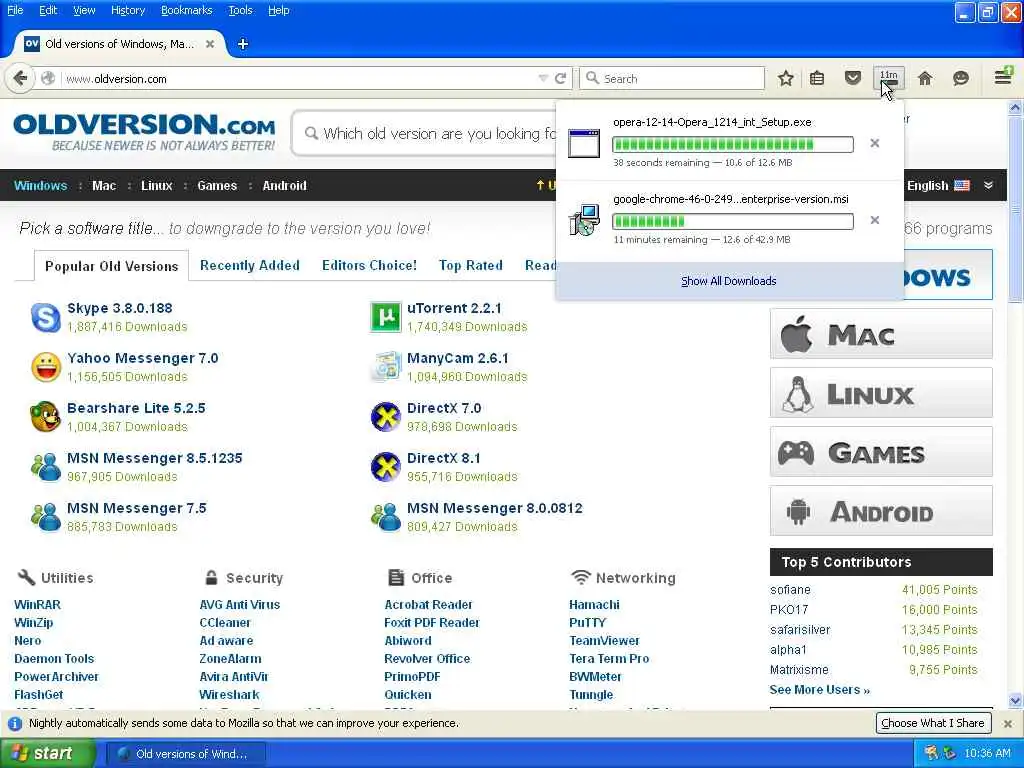Go to the Firefox home page icon
The height and width of the screenshot is (768, 1024).
(925, 78)
